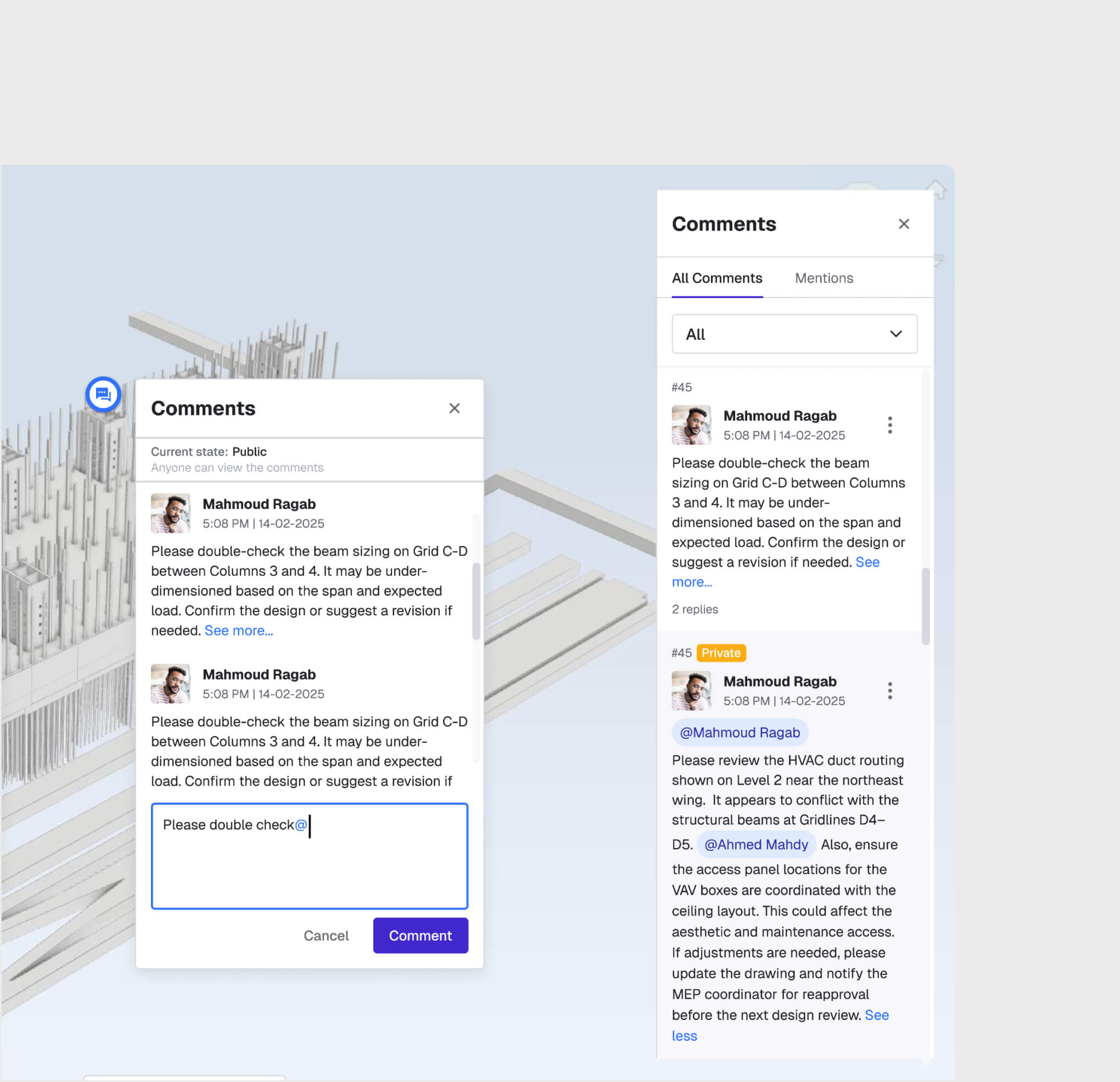Click the @Ahmed Mahdy mention chip
Viewport: 1120px width, 1082px height.
point(755,844)
